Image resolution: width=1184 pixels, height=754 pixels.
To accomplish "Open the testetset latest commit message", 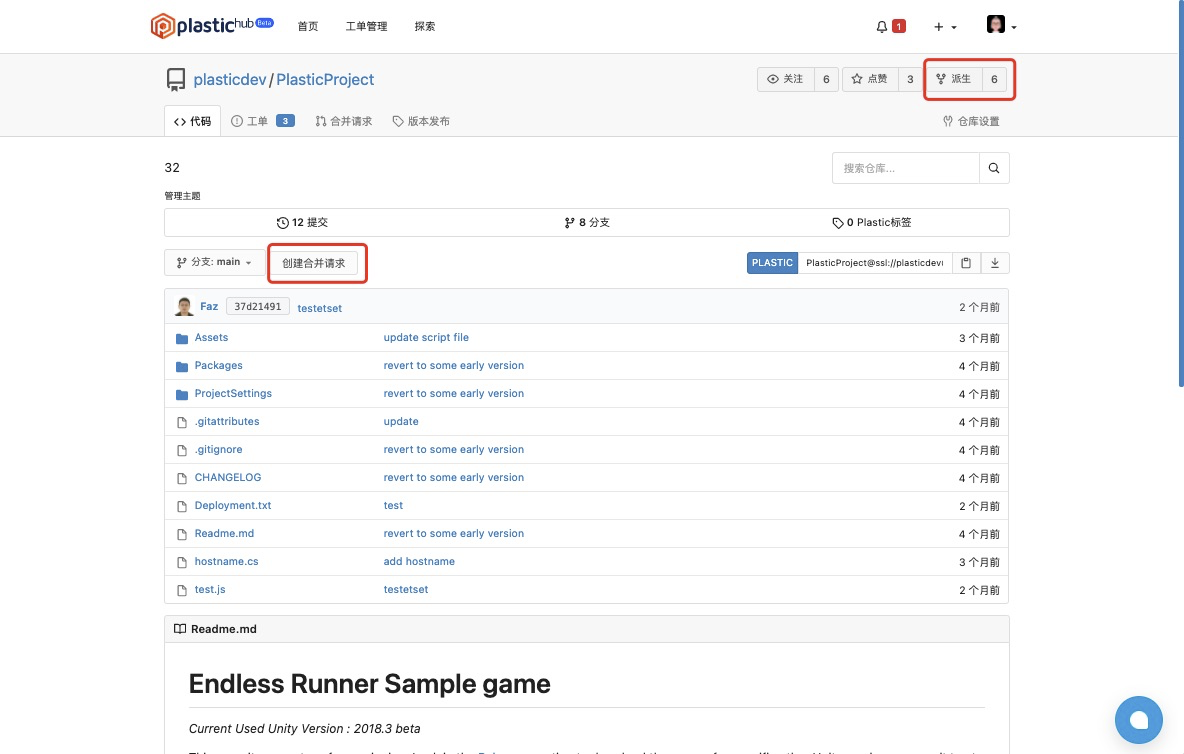I will [x=319, y=308].
